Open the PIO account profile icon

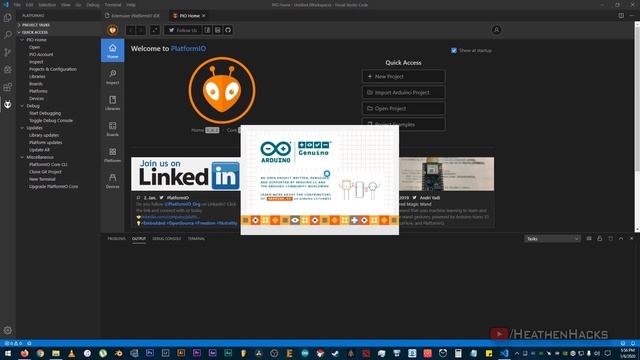(x=496, y=30)
